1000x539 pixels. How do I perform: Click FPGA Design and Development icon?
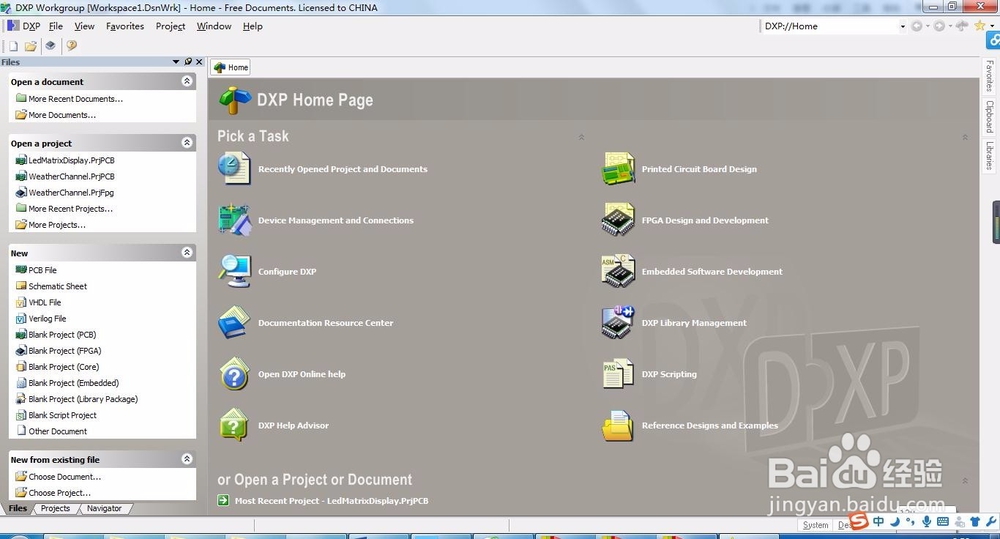pyautogui.click(x=618, y=220)
